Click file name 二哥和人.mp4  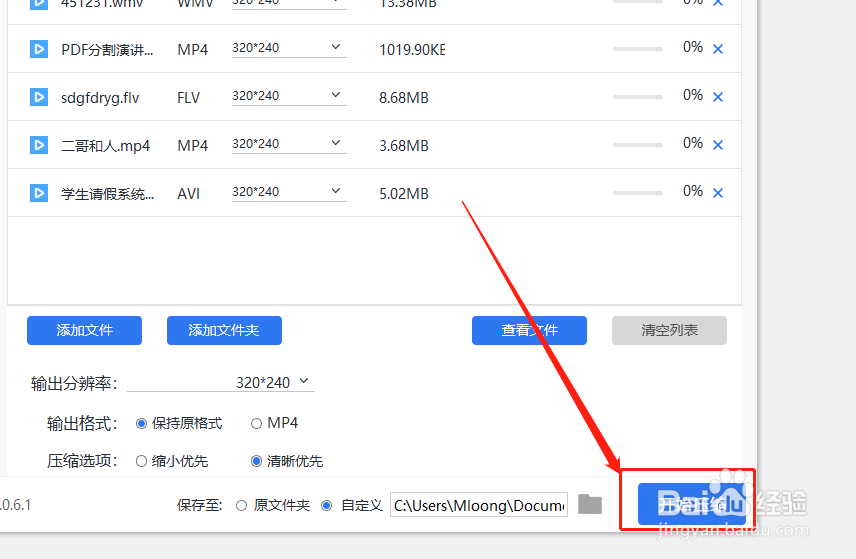click(105, 146)
